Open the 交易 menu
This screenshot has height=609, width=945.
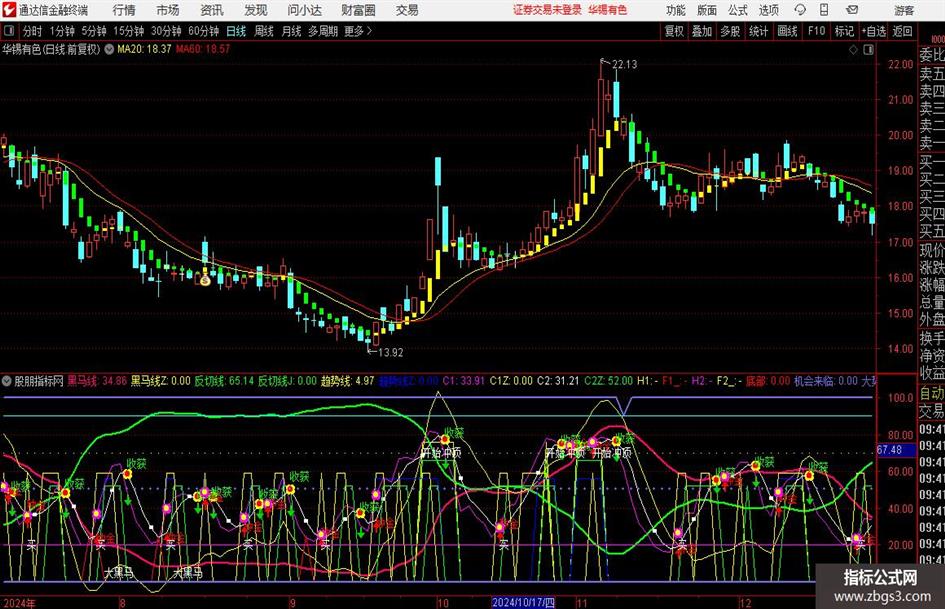(407, 10)
